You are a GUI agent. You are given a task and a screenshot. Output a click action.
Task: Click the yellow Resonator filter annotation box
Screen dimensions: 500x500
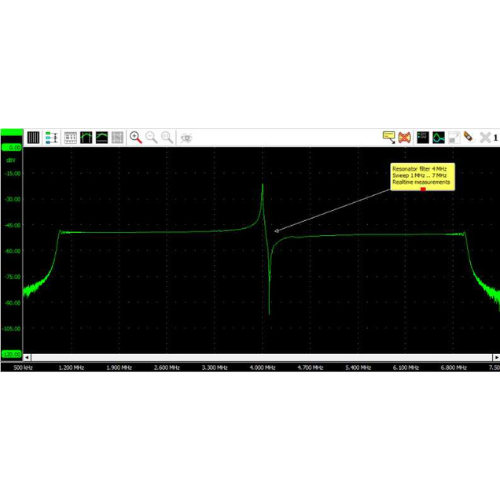point(423,177)
